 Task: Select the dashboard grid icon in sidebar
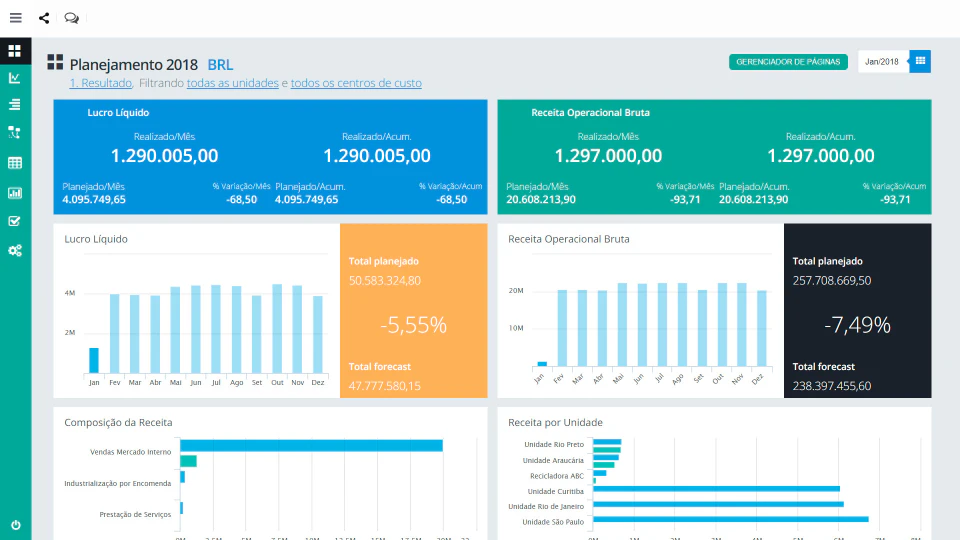coord(15,50)
